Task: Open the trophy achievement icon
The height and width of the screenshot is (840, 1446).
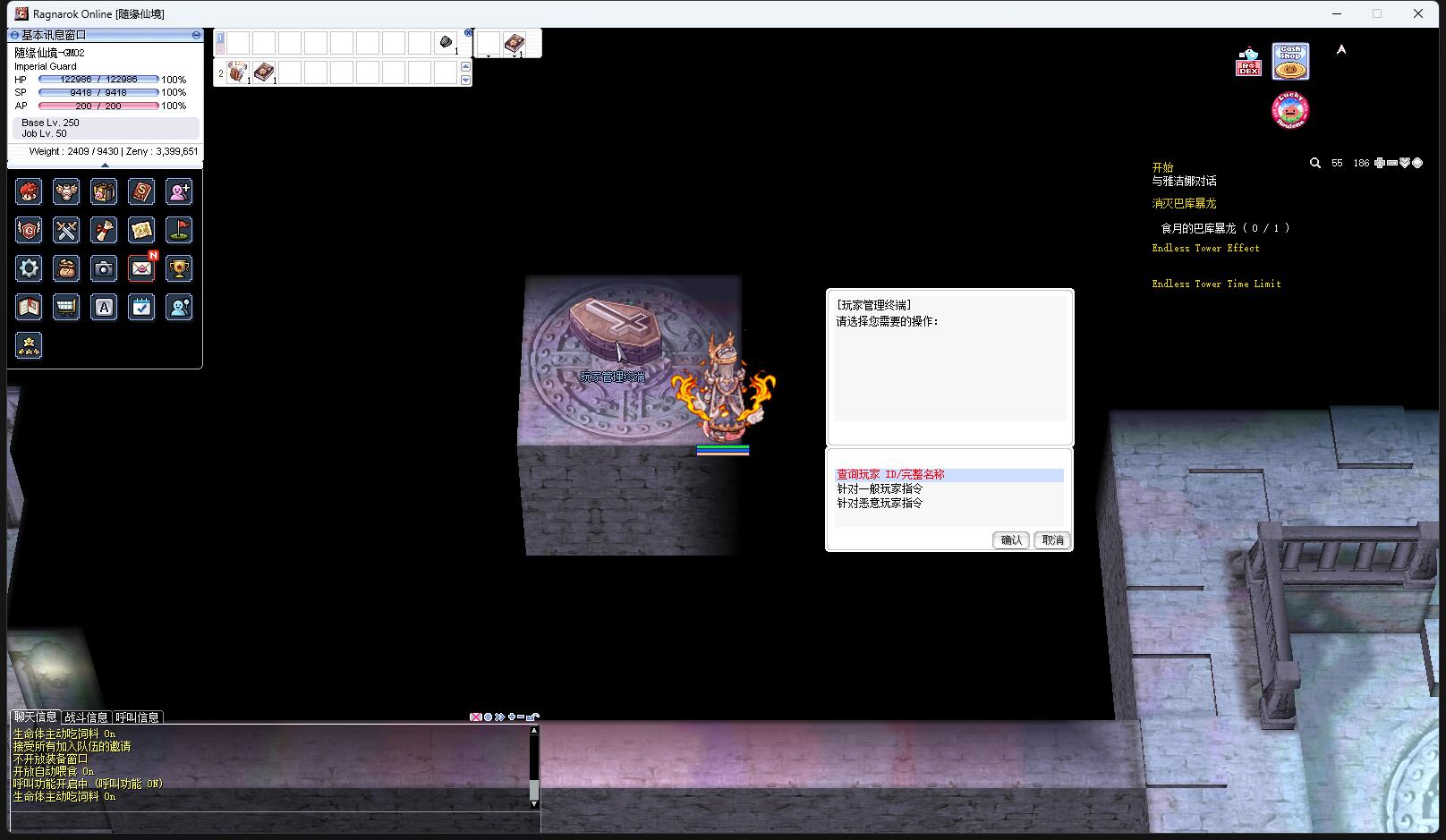Action: pos(179,268)
